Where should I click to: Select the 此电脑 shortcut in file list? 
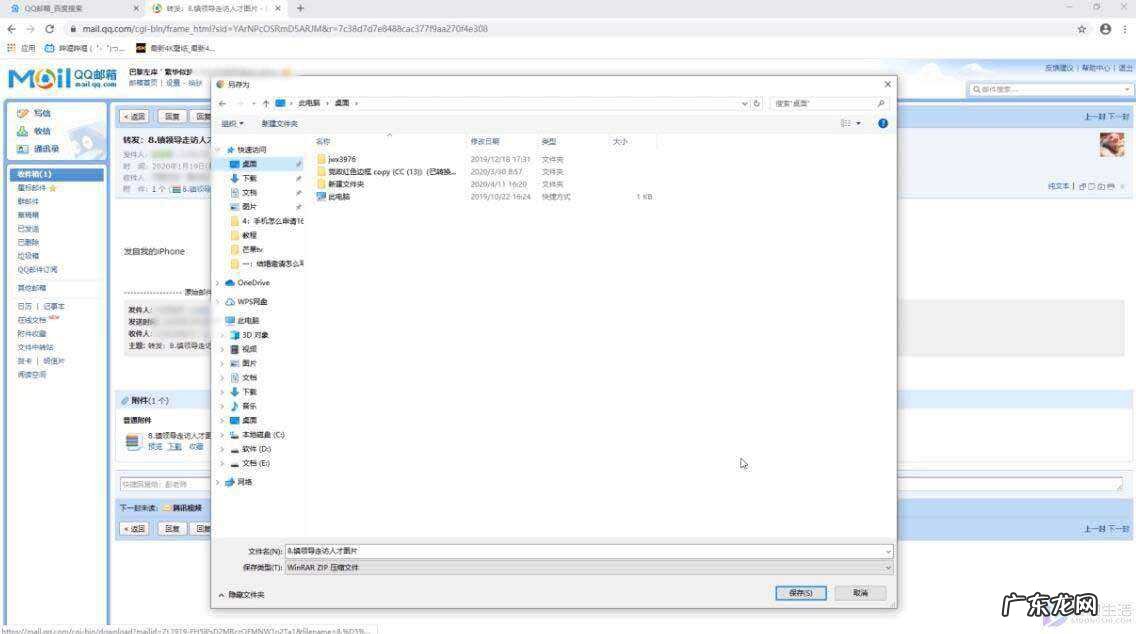[x=339, y=197]
